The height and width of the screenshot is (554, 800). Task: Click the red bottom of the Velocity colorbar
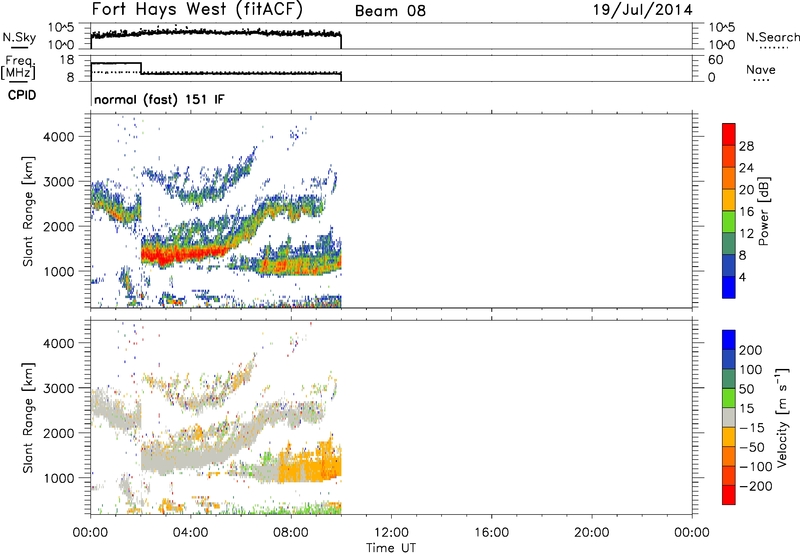coord(729,495)
